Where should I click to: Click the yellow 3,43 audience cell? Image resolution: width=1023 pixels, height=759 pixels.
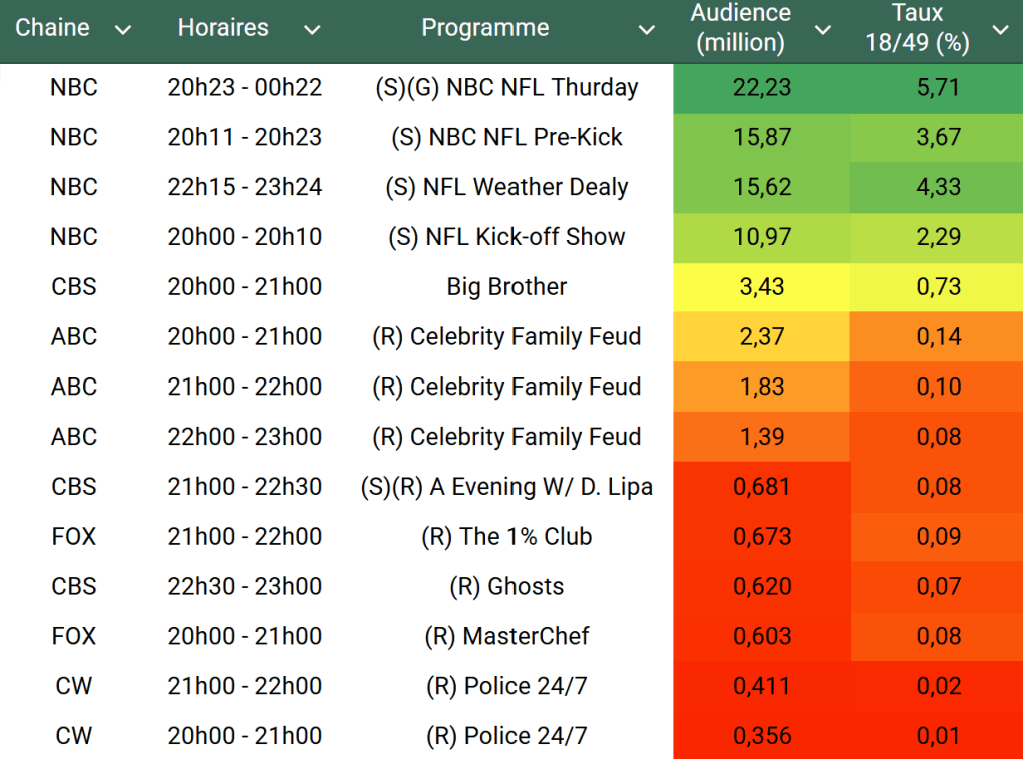pyautogui.click(x=761, y=287)
